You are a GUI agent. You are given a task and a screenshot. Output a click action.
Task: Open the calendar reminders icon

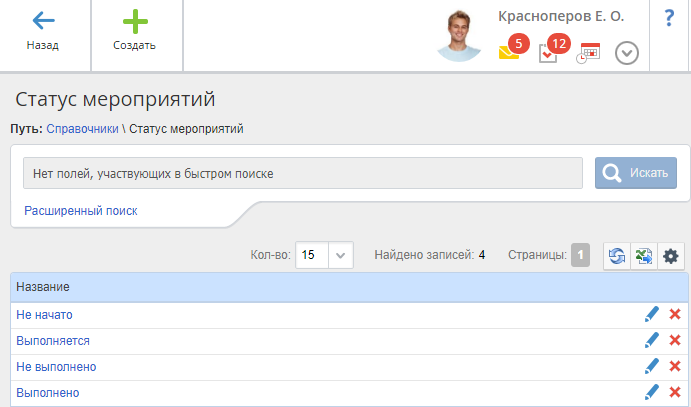[x=588, y=53]
